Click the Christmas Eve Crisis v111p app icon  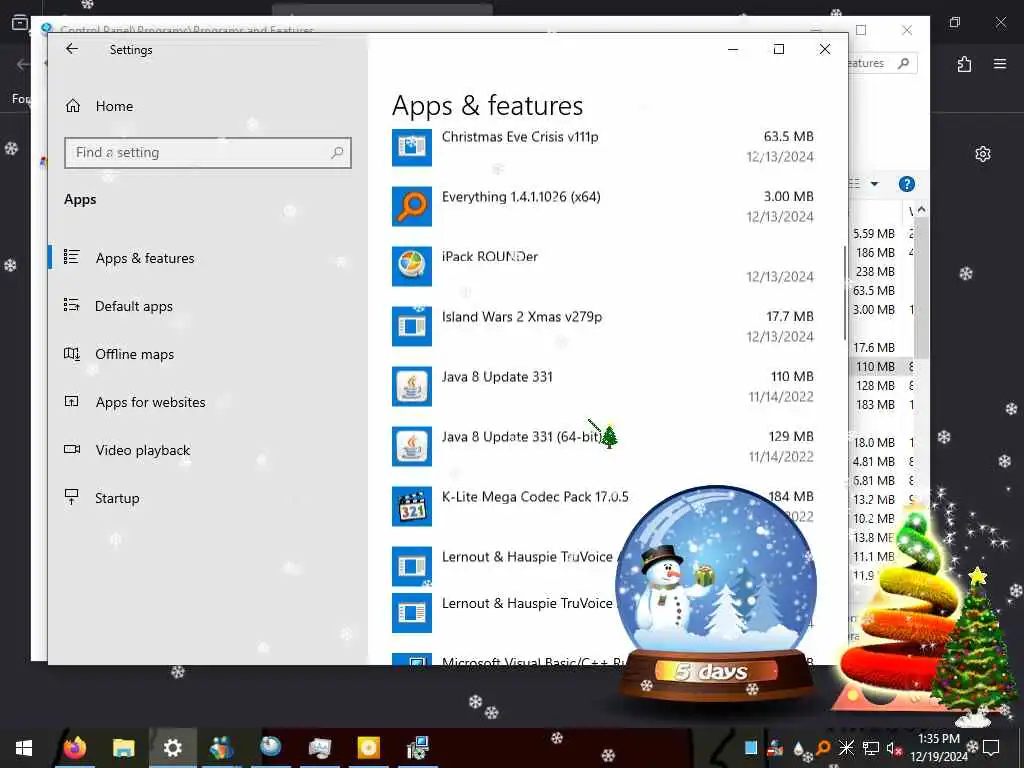click(x=411, y=147)
